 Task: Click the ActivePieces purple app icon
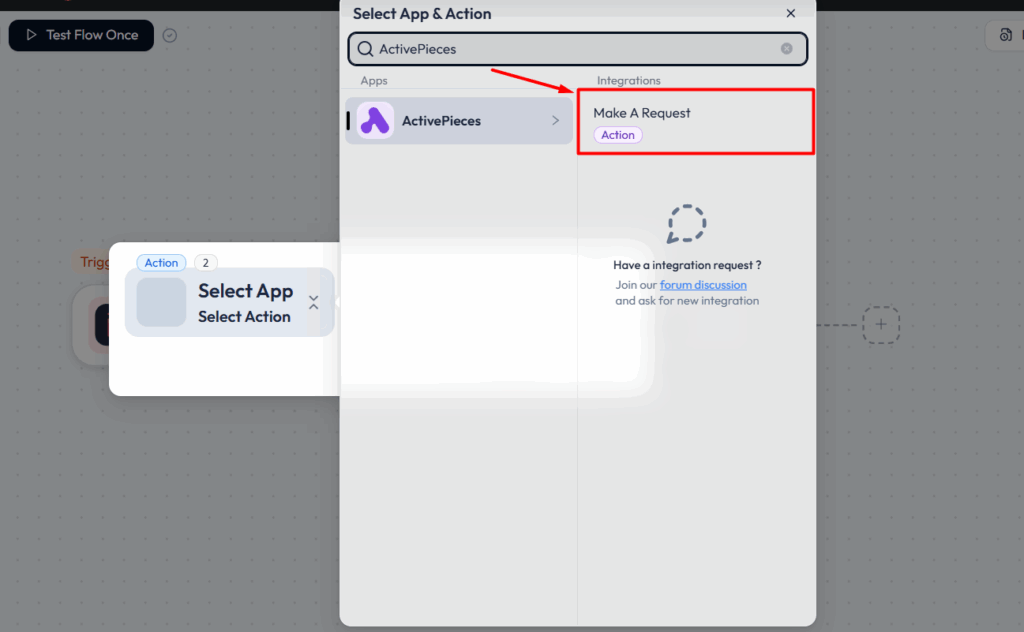tap(373, 120)
